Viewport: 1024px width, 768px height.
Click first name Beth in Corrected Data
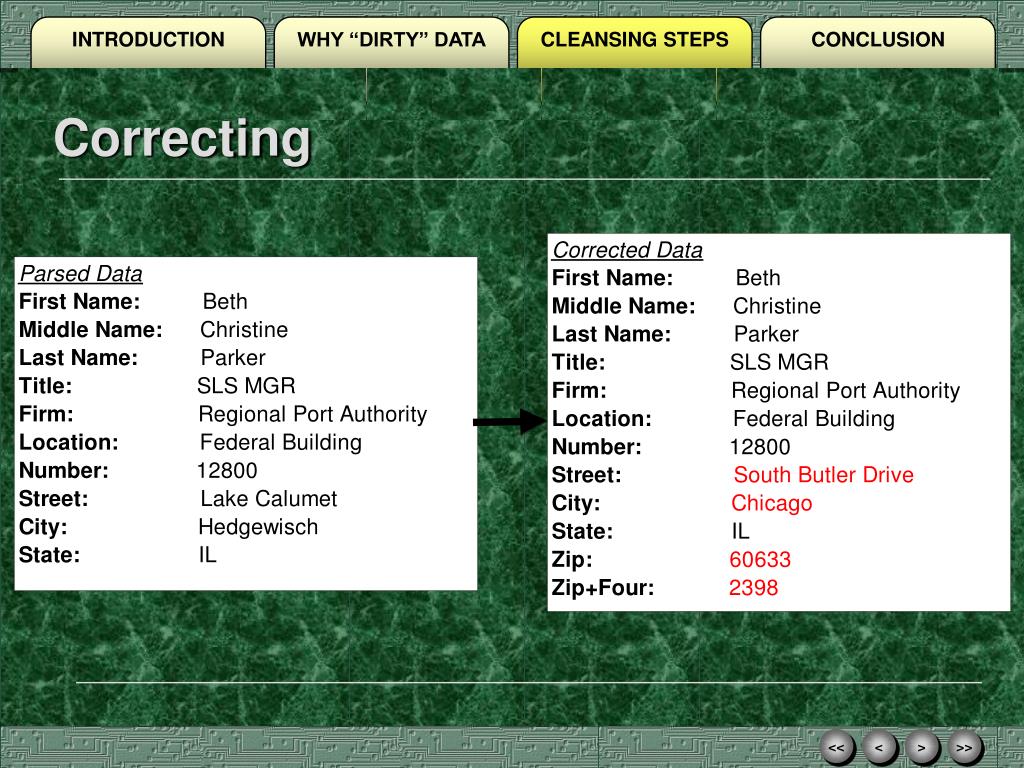tap(758, 278)
